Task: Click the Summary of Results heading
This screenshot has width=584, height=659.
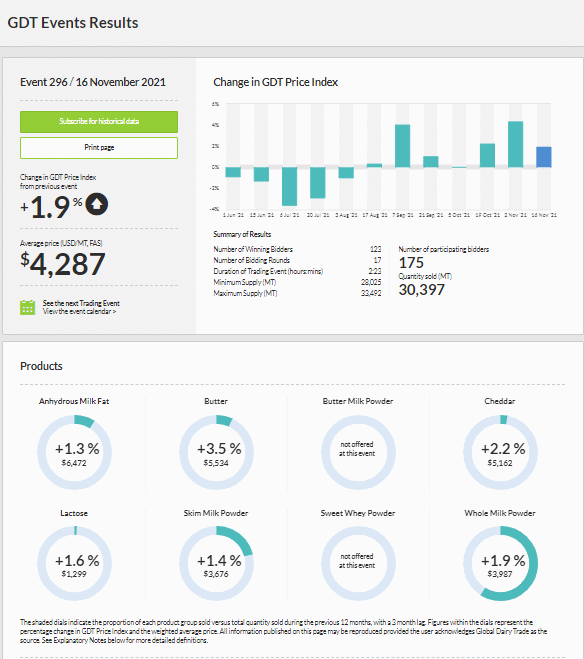Action: point(242,234)
